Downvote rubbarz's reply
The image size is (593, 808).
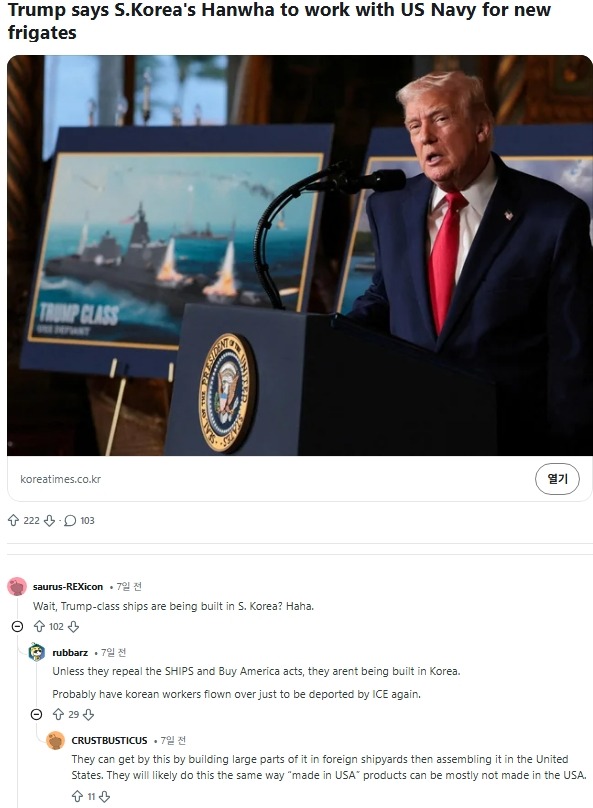[89, 715]
